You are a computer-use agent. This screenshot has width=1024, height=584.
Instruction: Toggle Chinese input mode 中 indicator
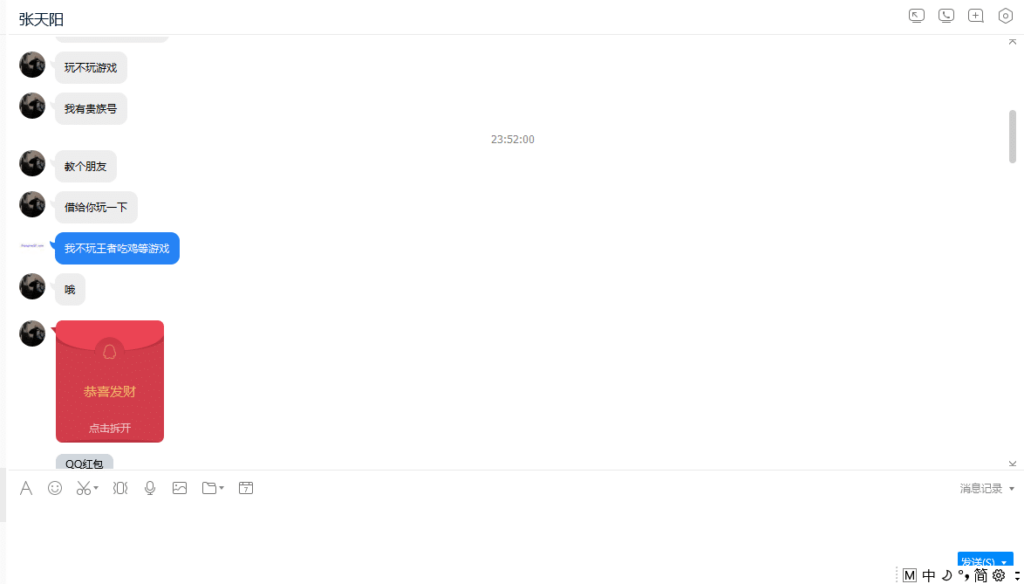pos(929,576)
